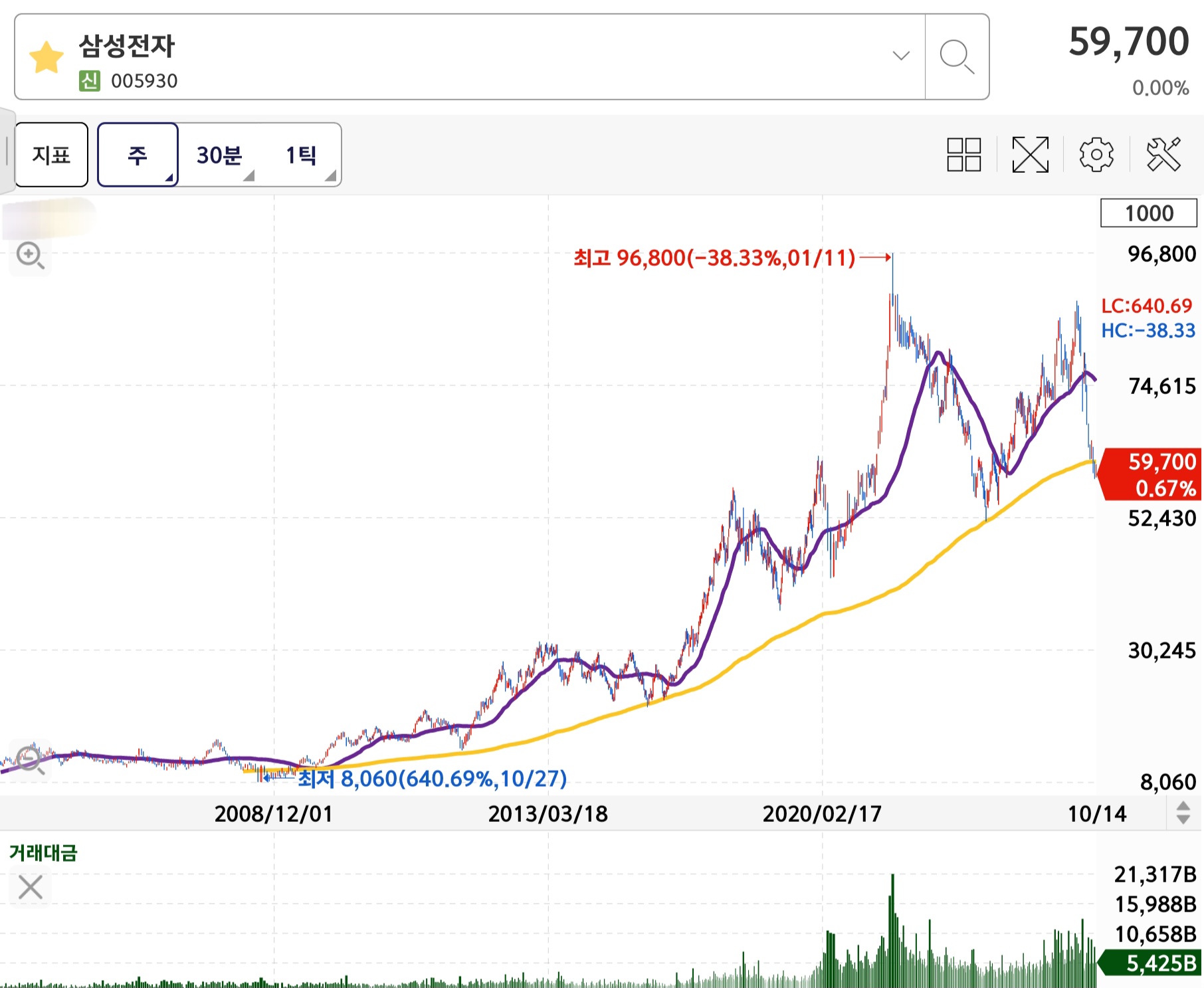Click the 2013/03/18 date label
Image resolution: width=1204 pixels, height=988 pixels.
(x=548, y=813)
